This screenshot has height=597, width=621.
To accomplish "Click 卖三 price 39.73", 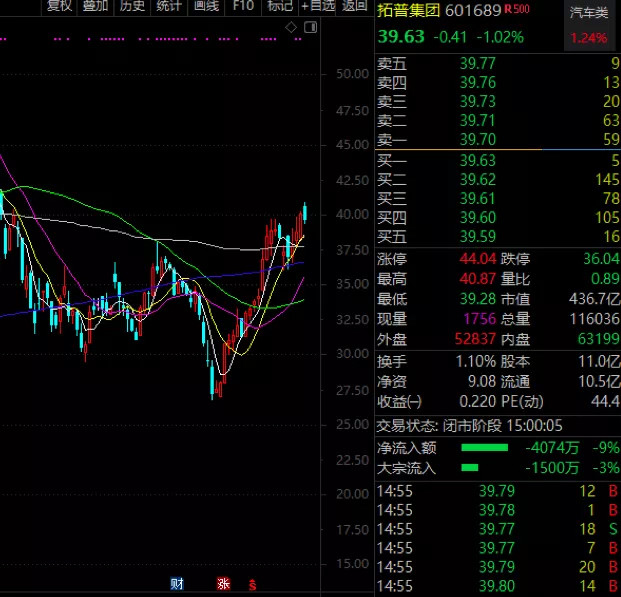I will tap(478, 101).
